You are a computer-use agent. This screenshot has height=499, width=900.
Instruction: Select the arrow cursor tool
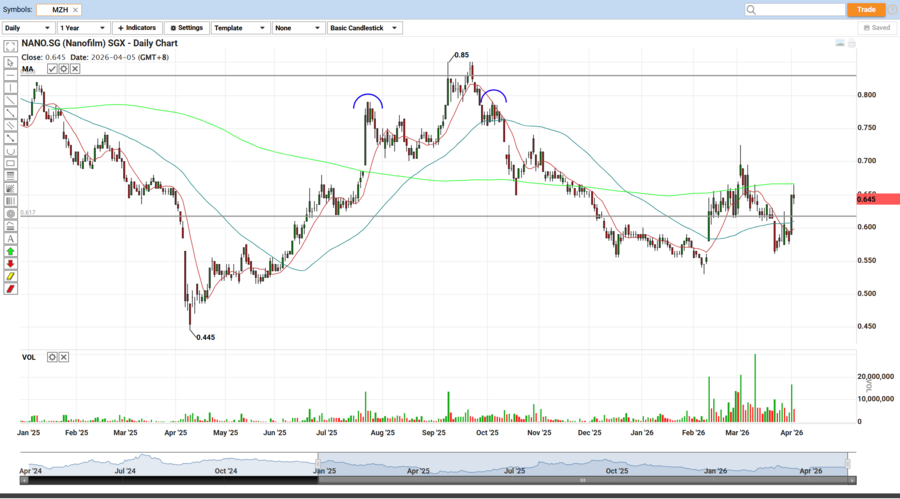click(x=10, y=62)
